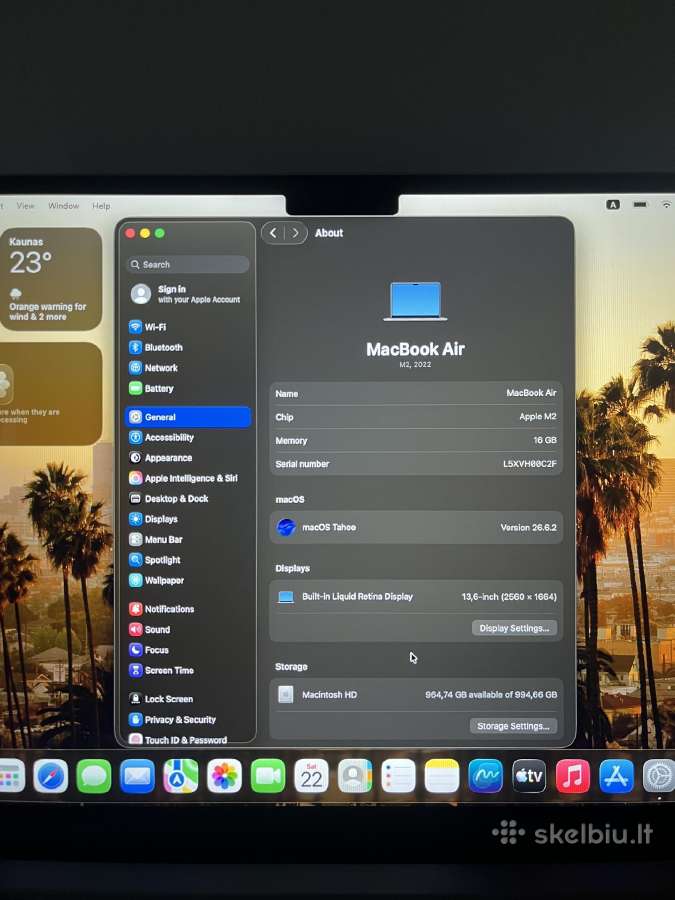Click the Chip Apple M2 value
Viewport: 675px width, 900px height.
point(538,417)
